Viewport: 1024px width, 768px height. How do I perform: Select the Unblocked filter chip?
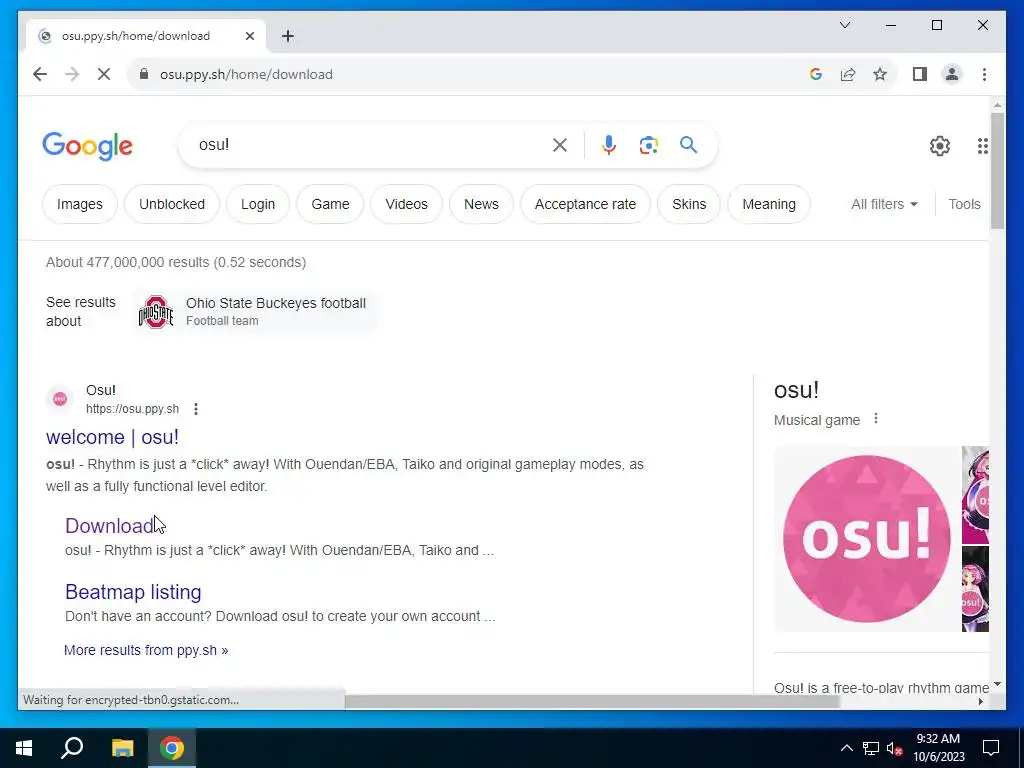tap(172, 204)
